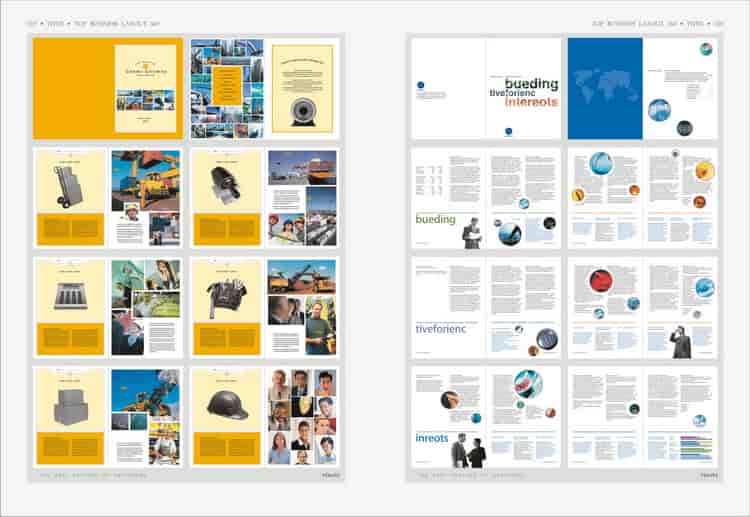Select the grid of portrait faces
750x517 pixels.
(x=303, y=416)
